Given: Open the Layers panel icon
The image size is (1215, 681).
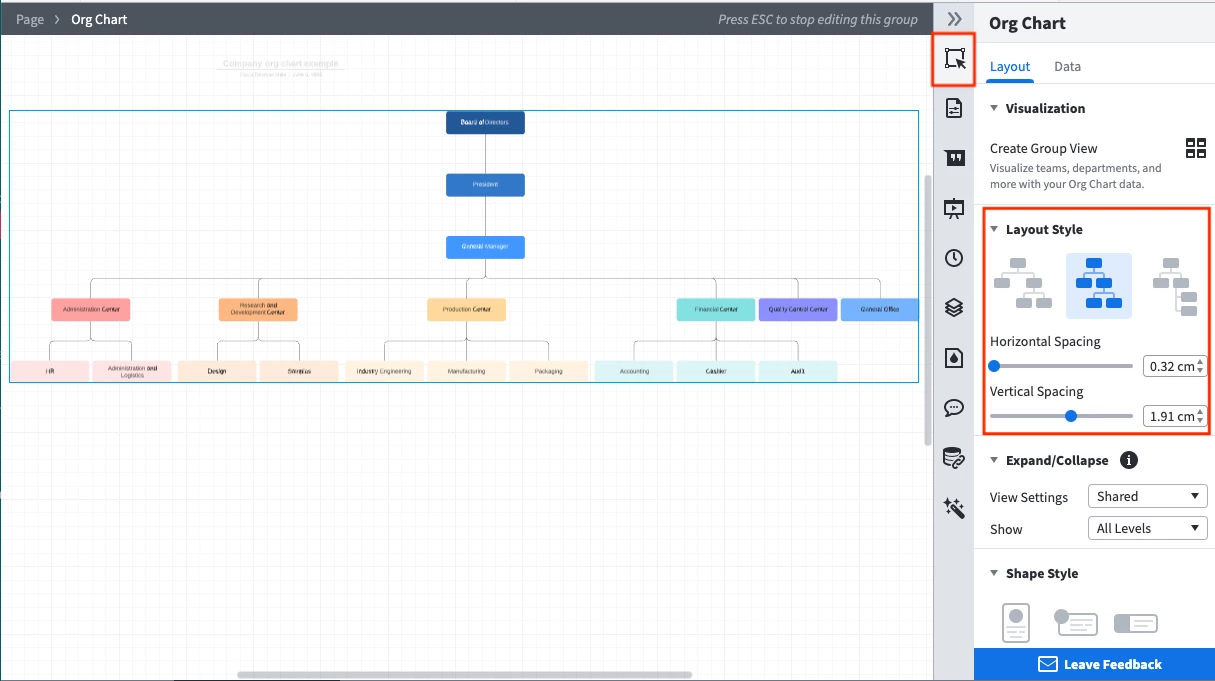Looking at the screenshot, I should click(954, 307).
